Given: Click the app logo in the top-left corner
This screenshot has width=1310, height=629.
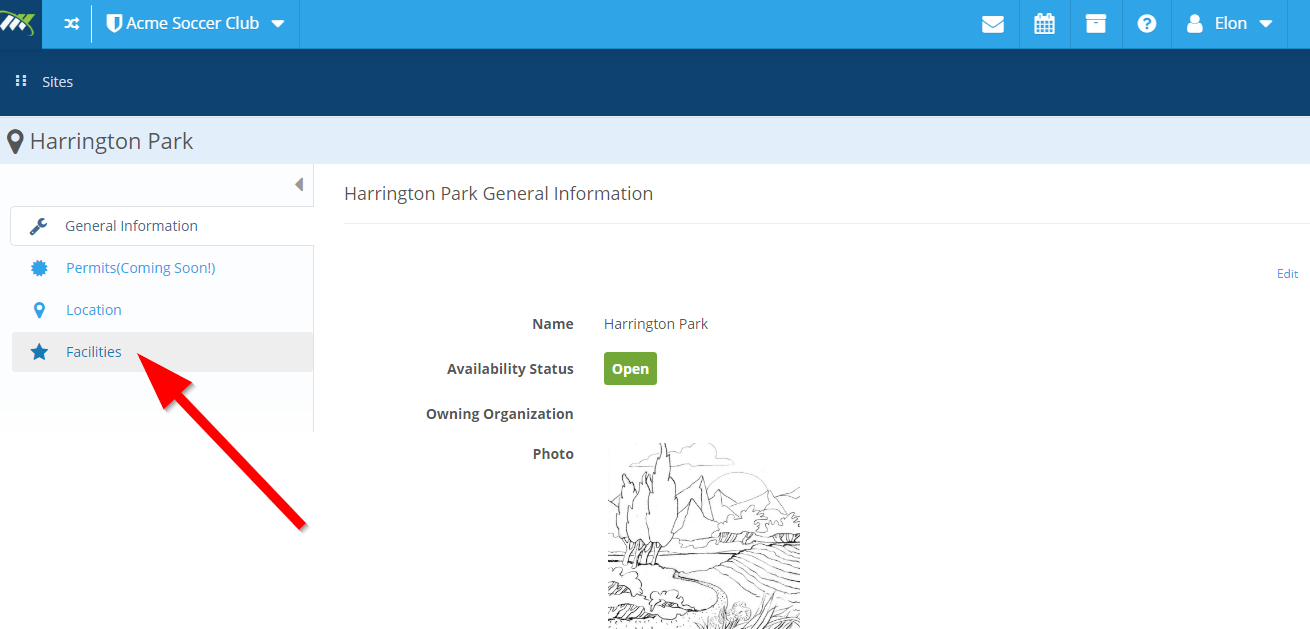Looking at the screenshot, I should [19, 24].
